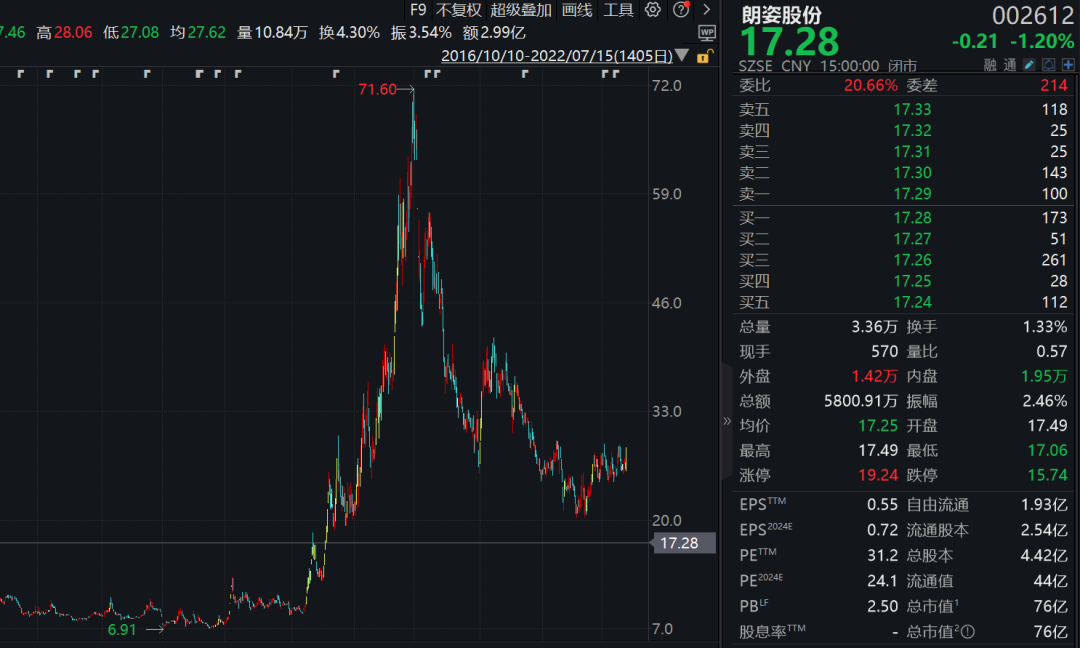
Task: Click the 通 stock connect tag
Action: pyautogui.click(x=1010, y=65)
